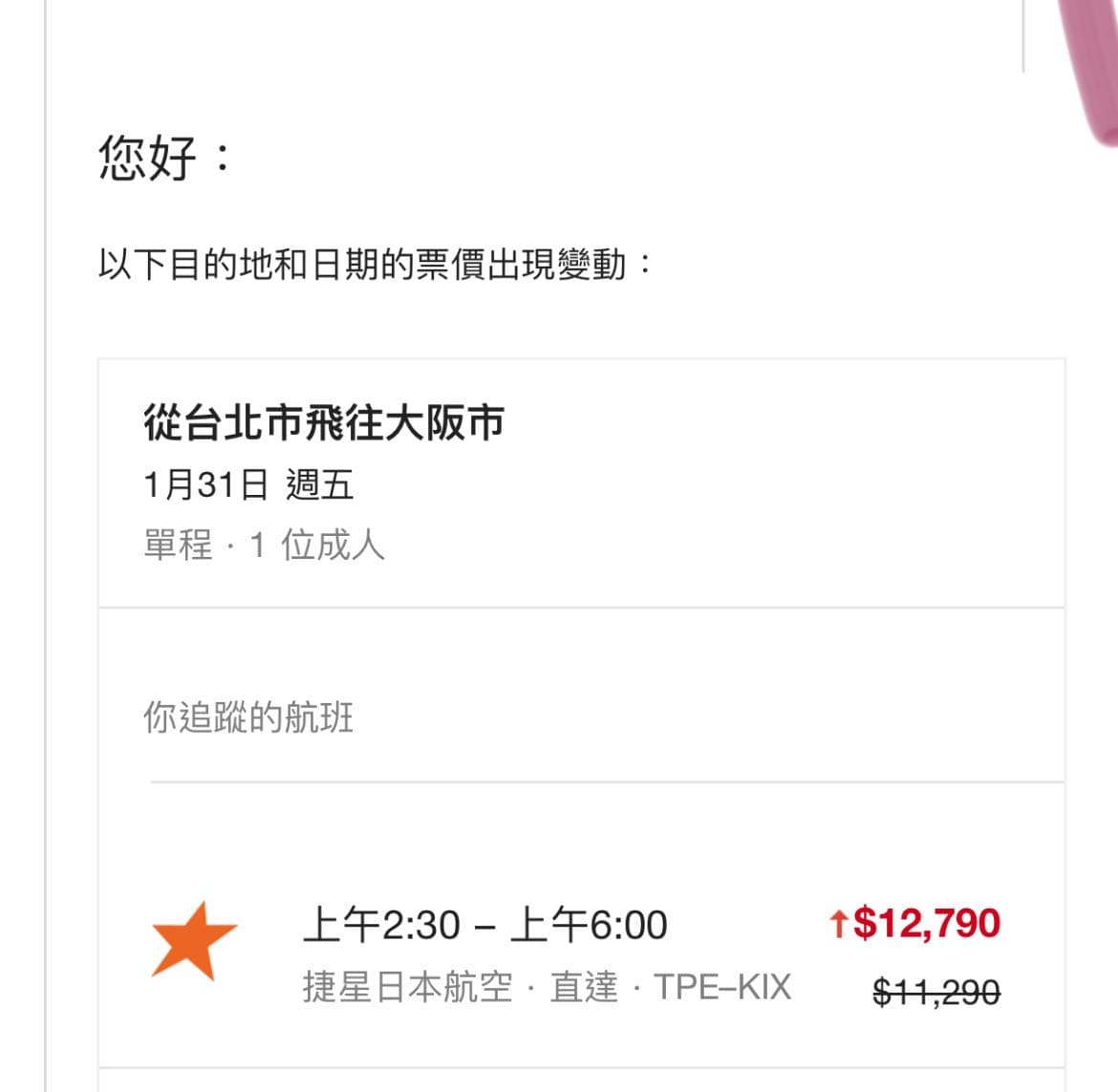
Task: Click the red price increase arrow
Action: [838, 924]
